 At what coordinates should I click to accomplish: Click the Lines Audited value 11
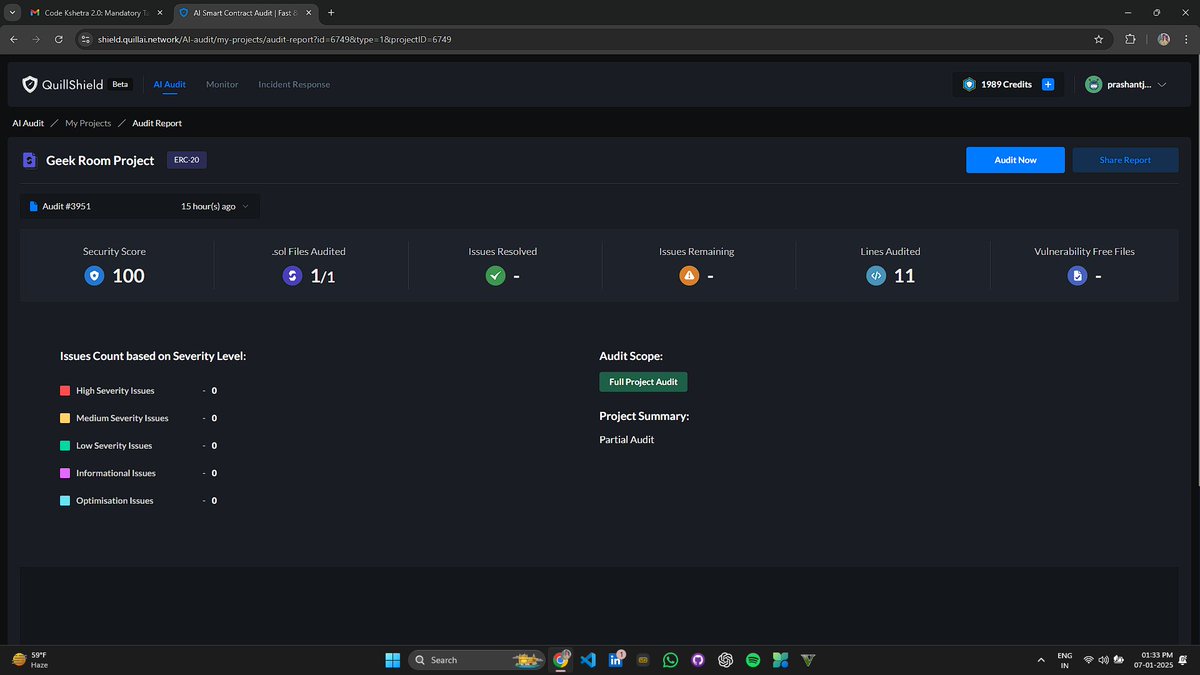[904, 276]
